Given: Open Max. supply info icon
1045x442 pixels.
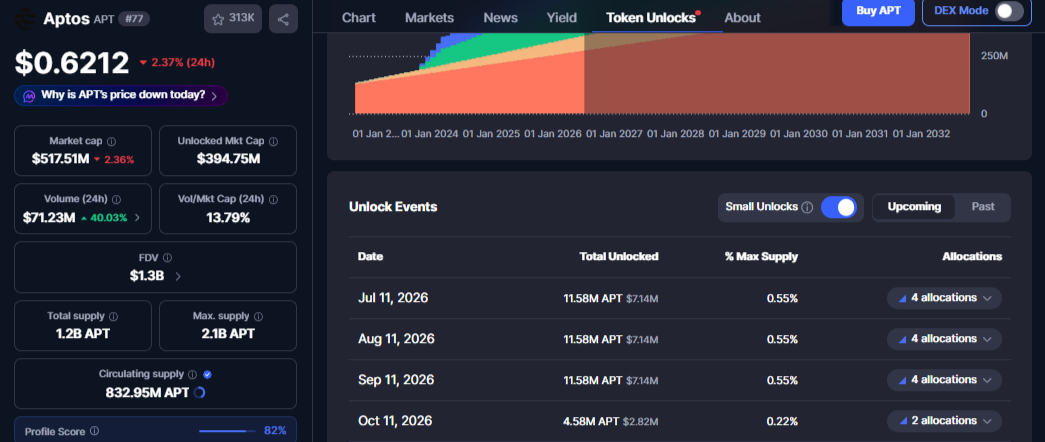Looking at the screenshot, I should [x=258, y=316].
